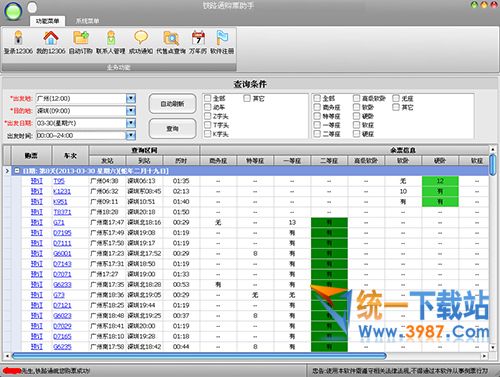The width and height of the screenshot is (500, 377).
Task: Click the 13 一等座 cell for G71
Action: pyautogui.click(x=292, y=222)
